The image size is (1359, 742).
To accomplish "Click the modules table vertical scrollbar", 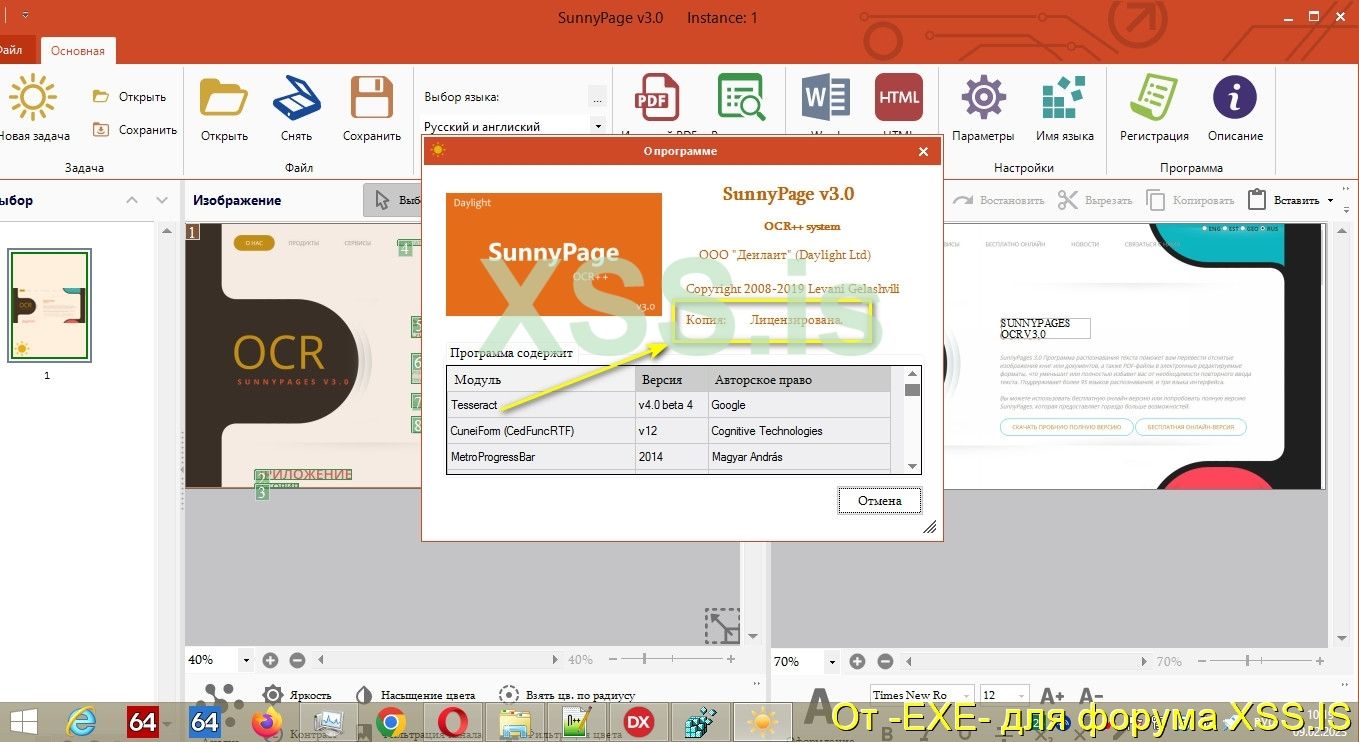I will pos(912,420).
